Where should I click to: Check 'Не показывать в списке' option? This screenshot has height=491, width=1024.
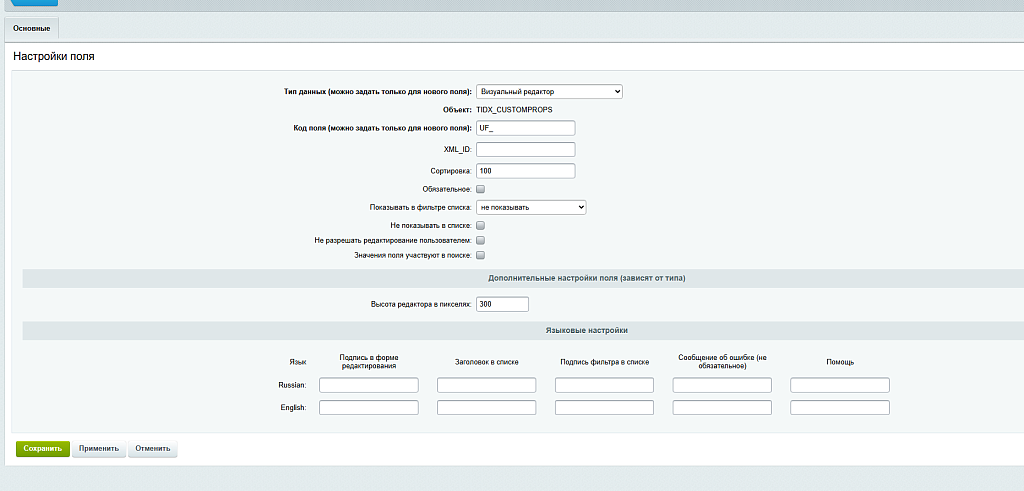tap(481, 225)
